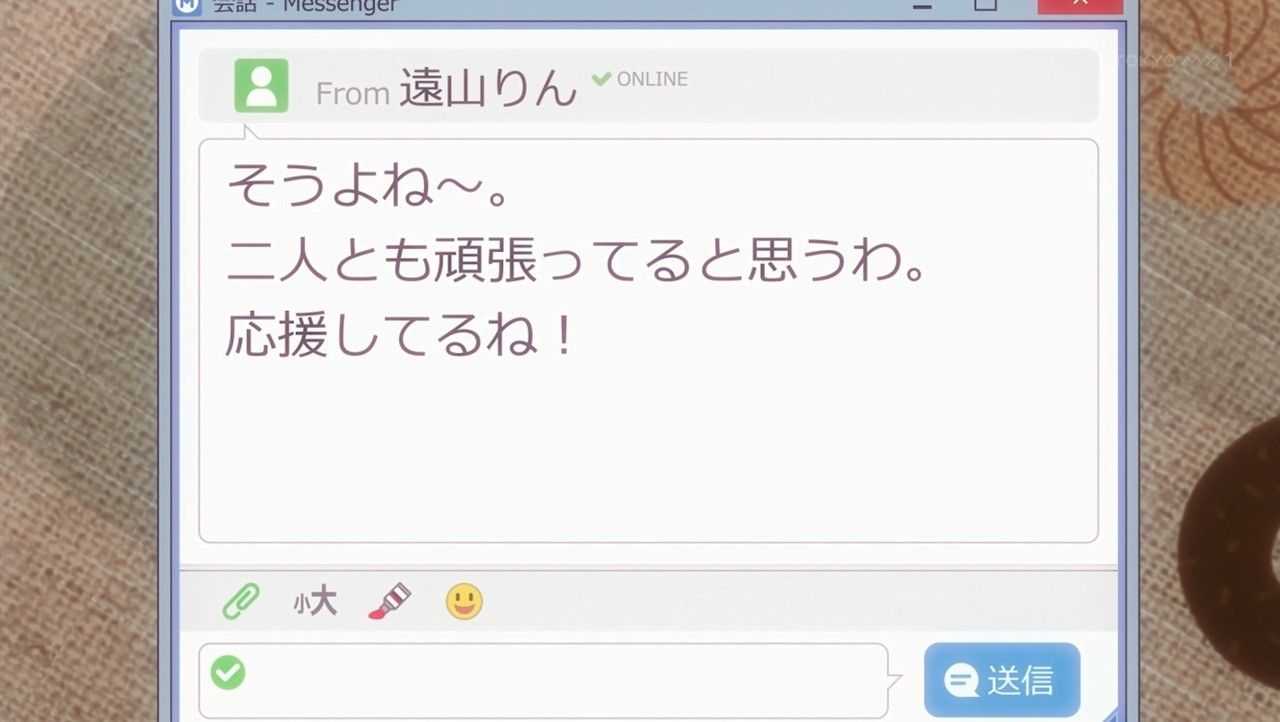
Task: Click the Messenger app icon in the title bar
Action: point(187,5)
